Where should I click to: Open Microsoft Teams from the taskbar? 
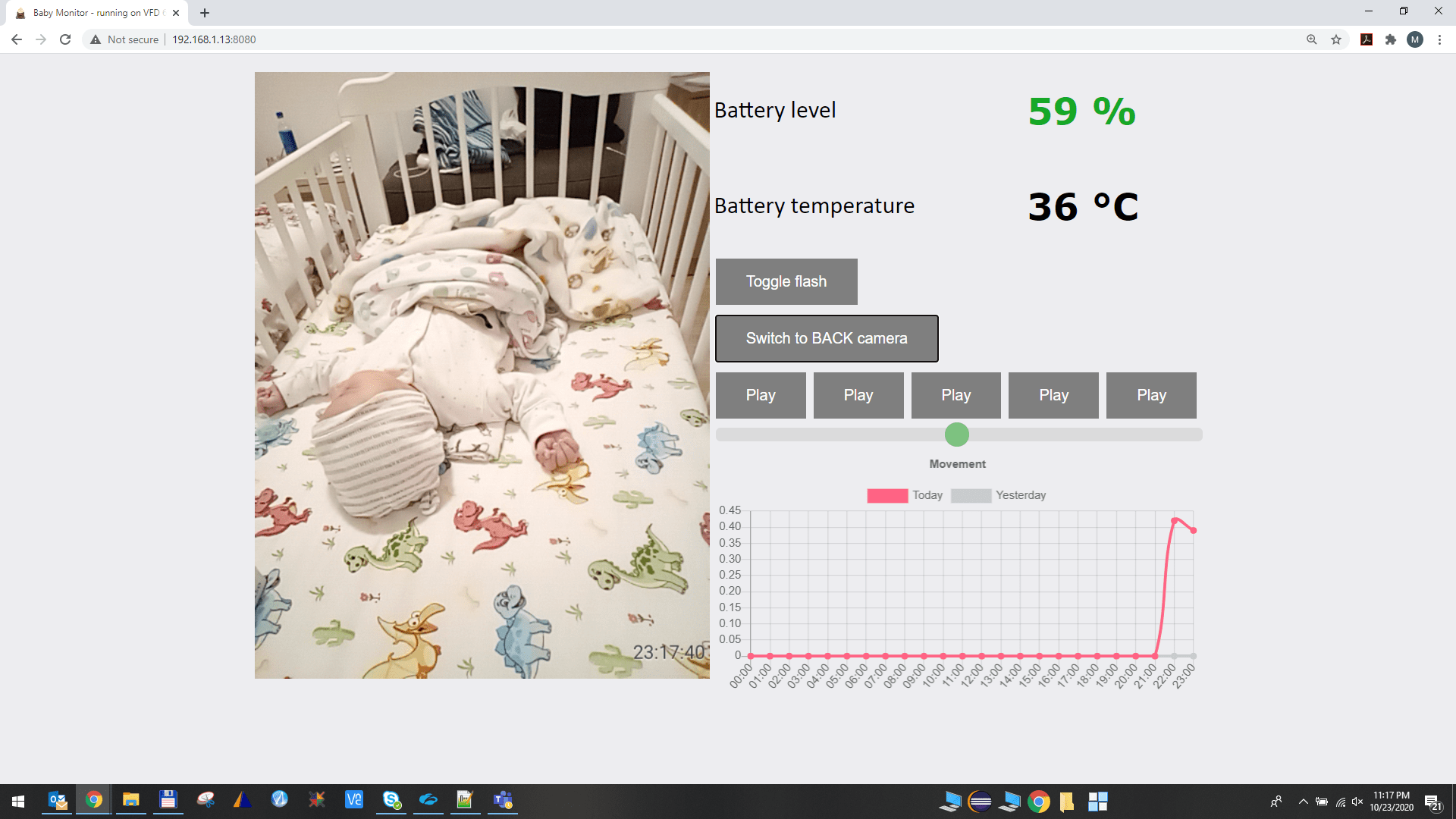click(503, 800)
